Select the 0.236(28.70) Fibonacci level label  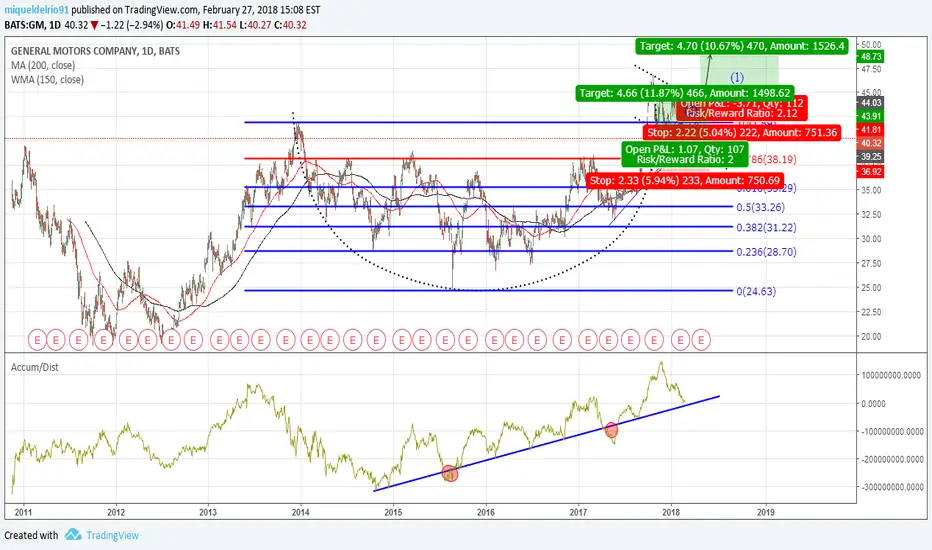tap(766, 252)
